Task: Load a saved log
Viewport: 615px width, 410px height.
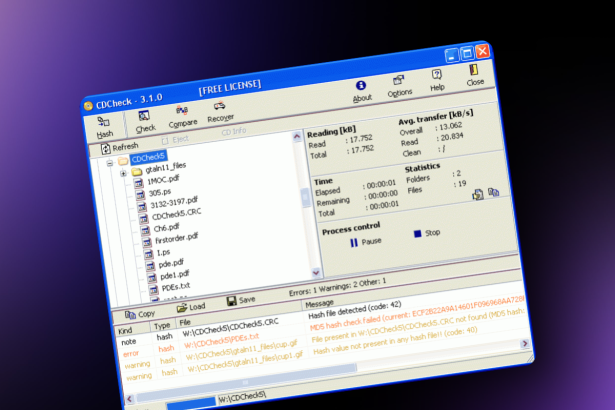Action: pyautogui.click(x=191, y=307)
